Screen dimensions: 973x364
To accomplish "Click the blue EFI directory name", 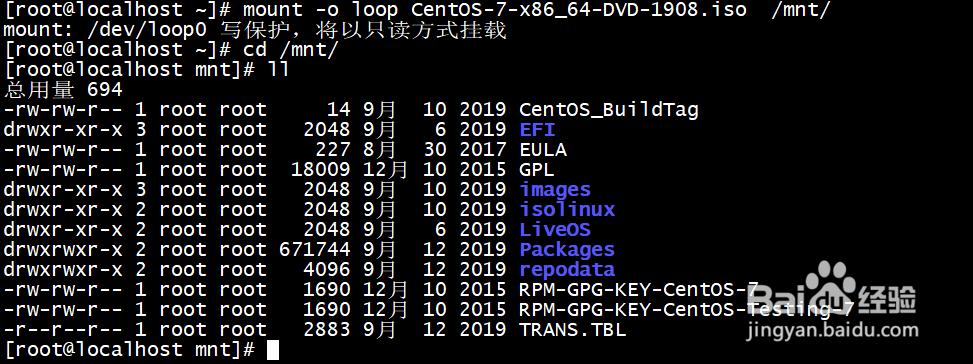I will point(537,130).
